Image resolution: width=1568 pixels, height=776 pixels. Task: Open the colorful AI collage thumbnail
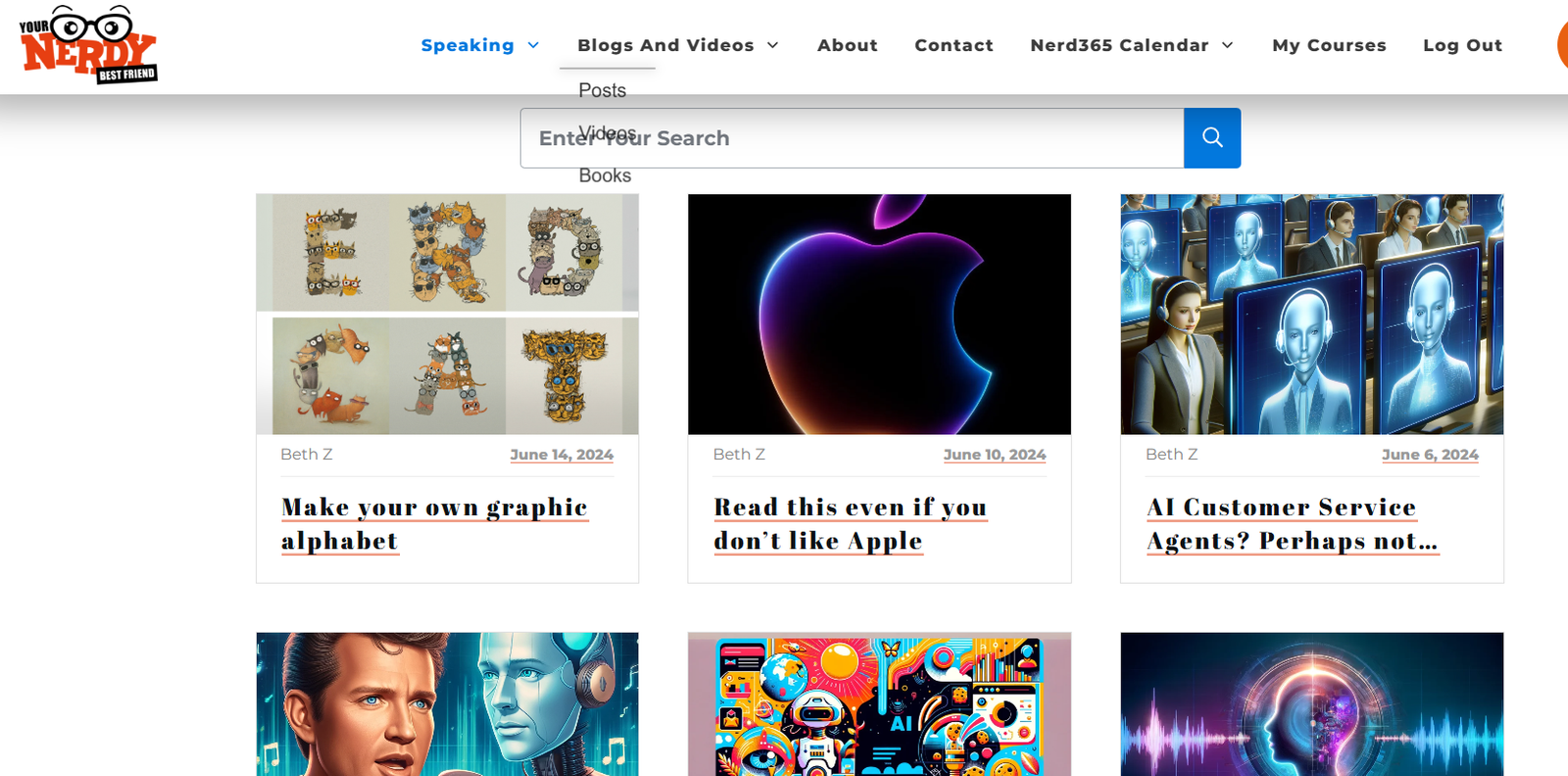tap(879, 704)
